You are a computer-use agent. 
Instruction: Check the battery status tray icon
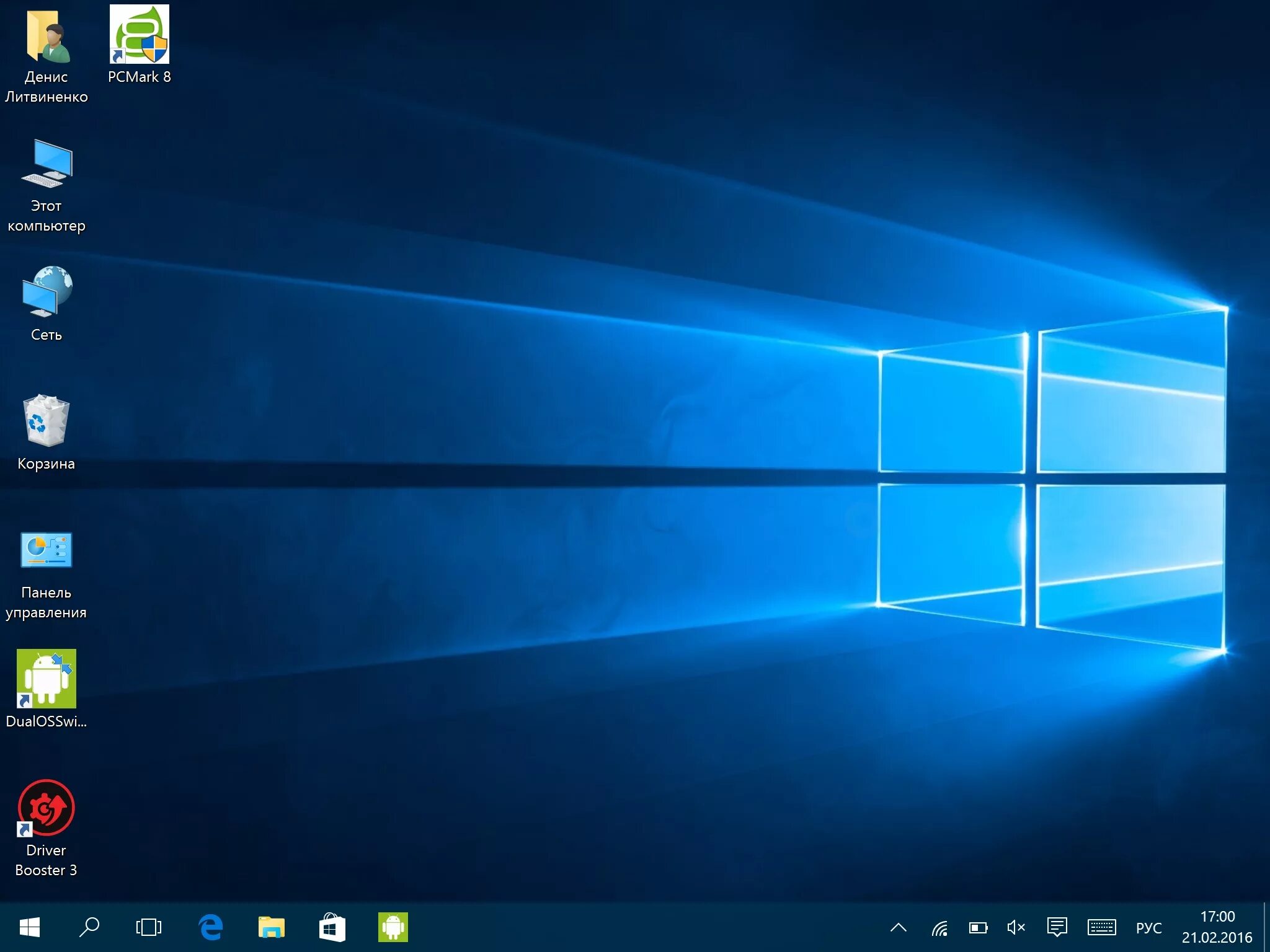979,928
